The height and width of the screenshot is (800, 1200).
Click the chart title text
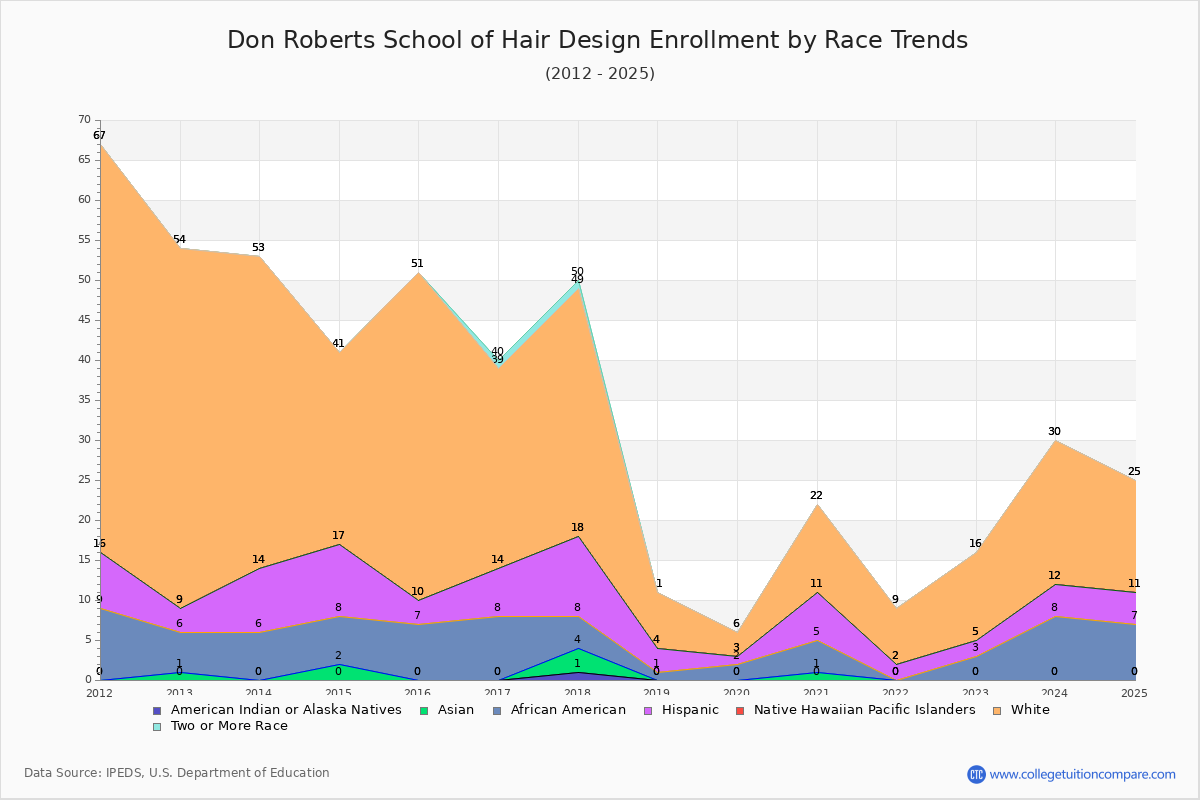(598, 40)
